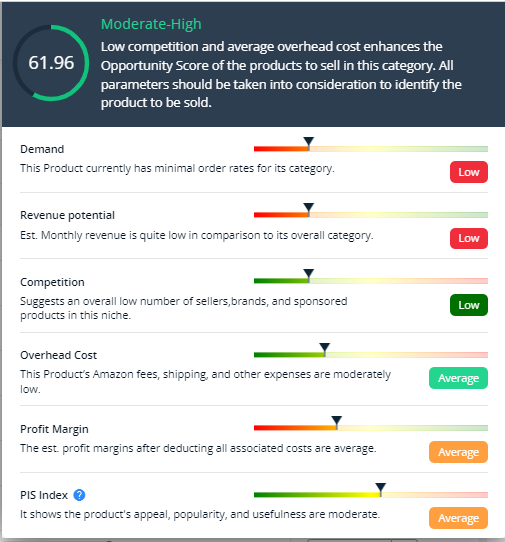
Task: Click the Moderate-High heading
Action: point(151,24)
